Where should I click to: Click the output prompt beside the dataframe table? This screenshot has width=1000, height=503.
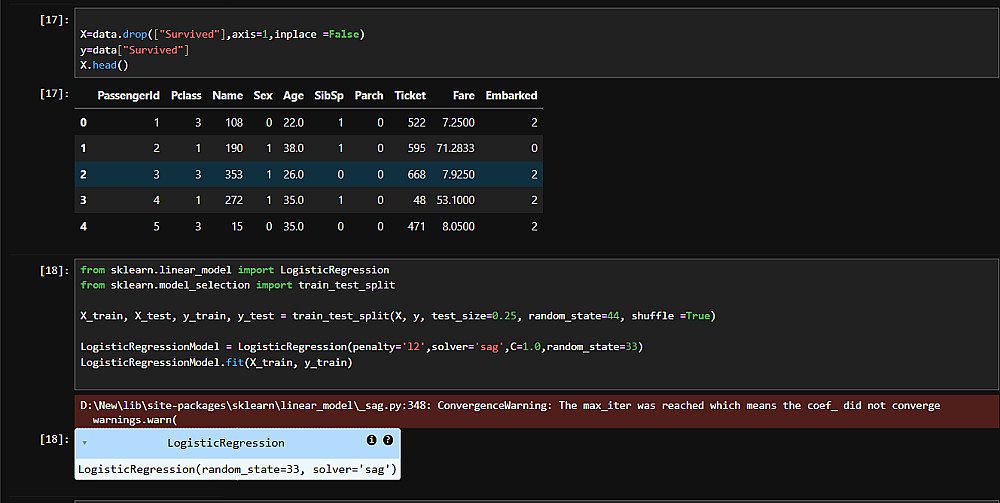coord(50,93)
